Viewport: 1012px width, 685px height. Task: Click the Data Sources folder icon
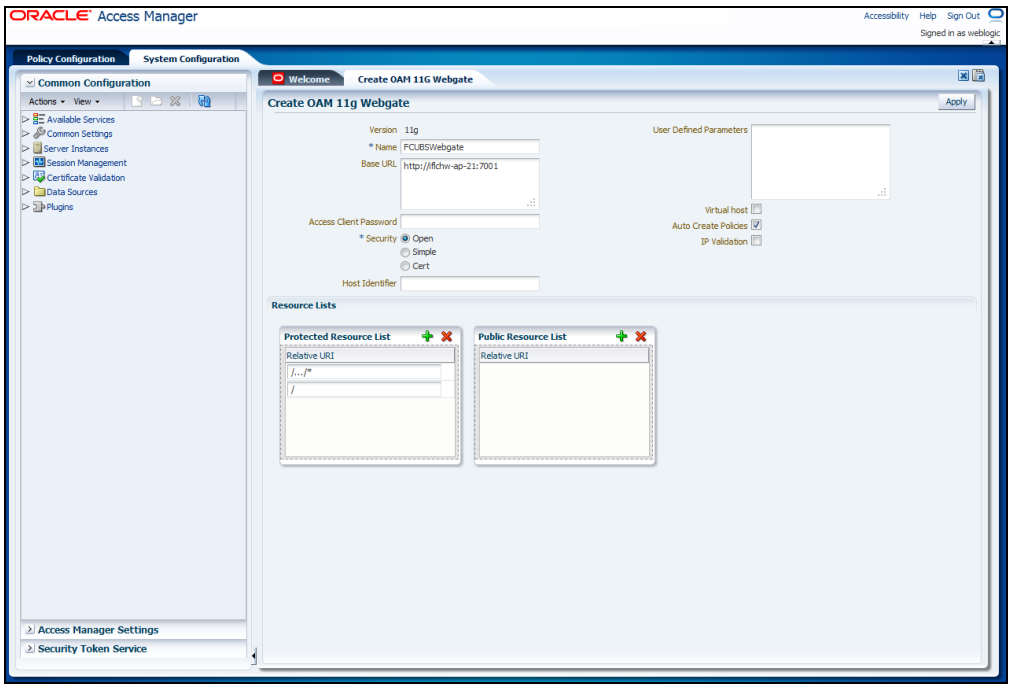point(39,192)
